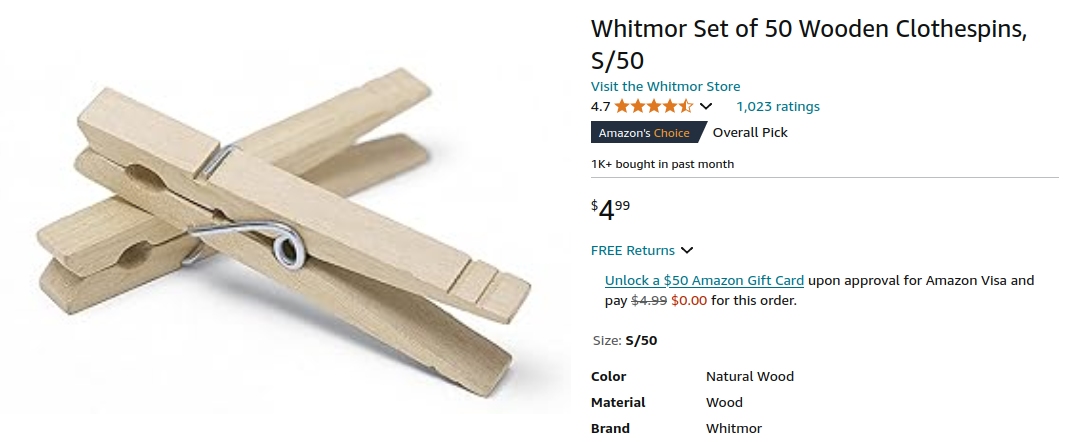Open the Unlock a $50 Amazon Gift Card link
1072x442 pixels.
point(704,281)
